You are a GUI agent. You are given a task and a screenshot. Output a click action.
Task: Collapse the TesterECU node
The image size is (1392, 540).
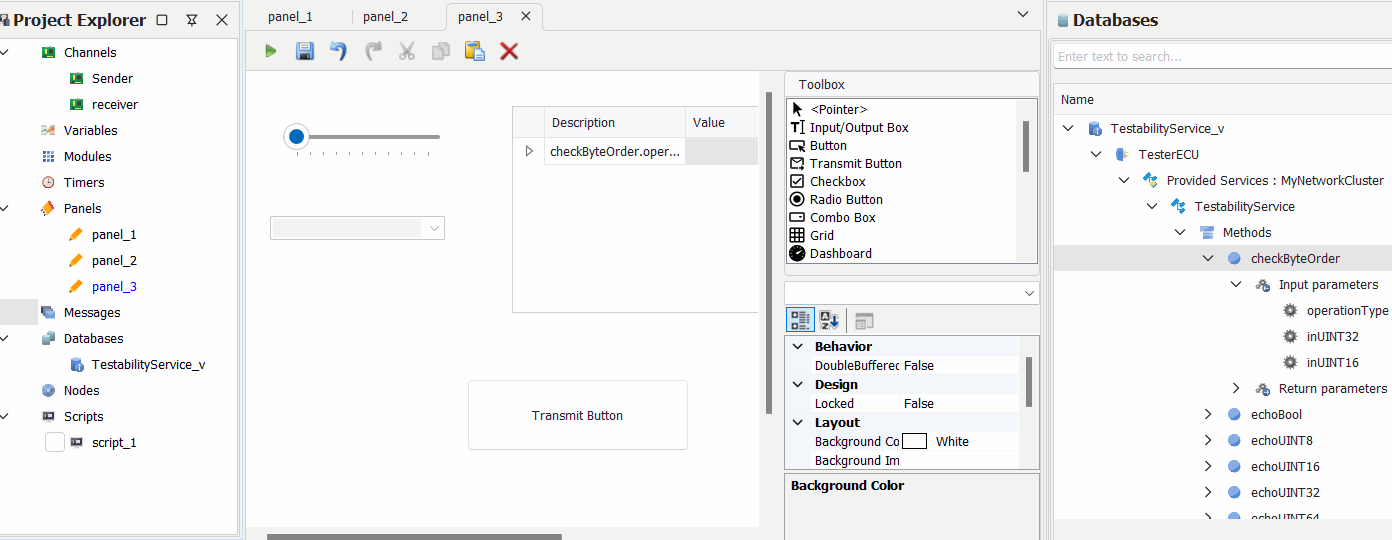(x=1096, y=154)
